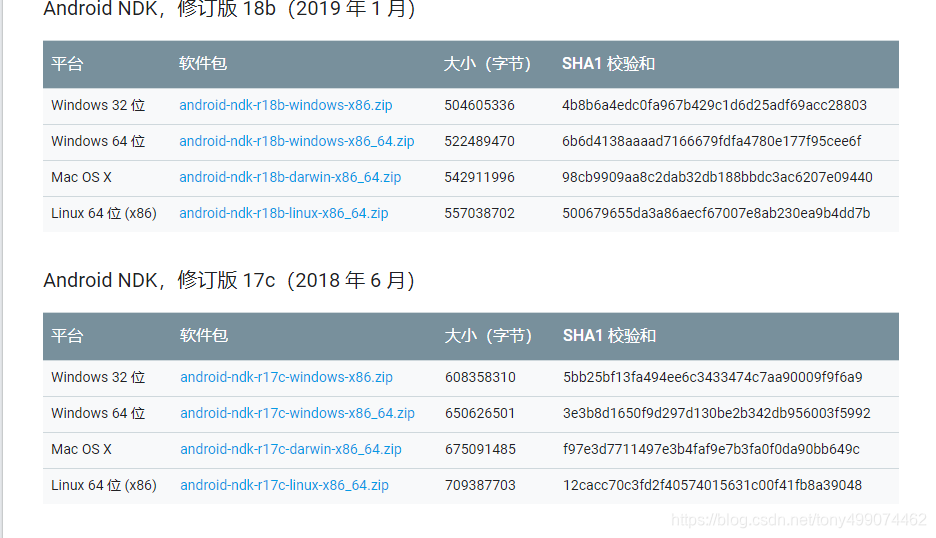Viewport: 936px width, 538px height.
Task: Click 软件包 header in the 18b table
Action: (x=203, y=63)
